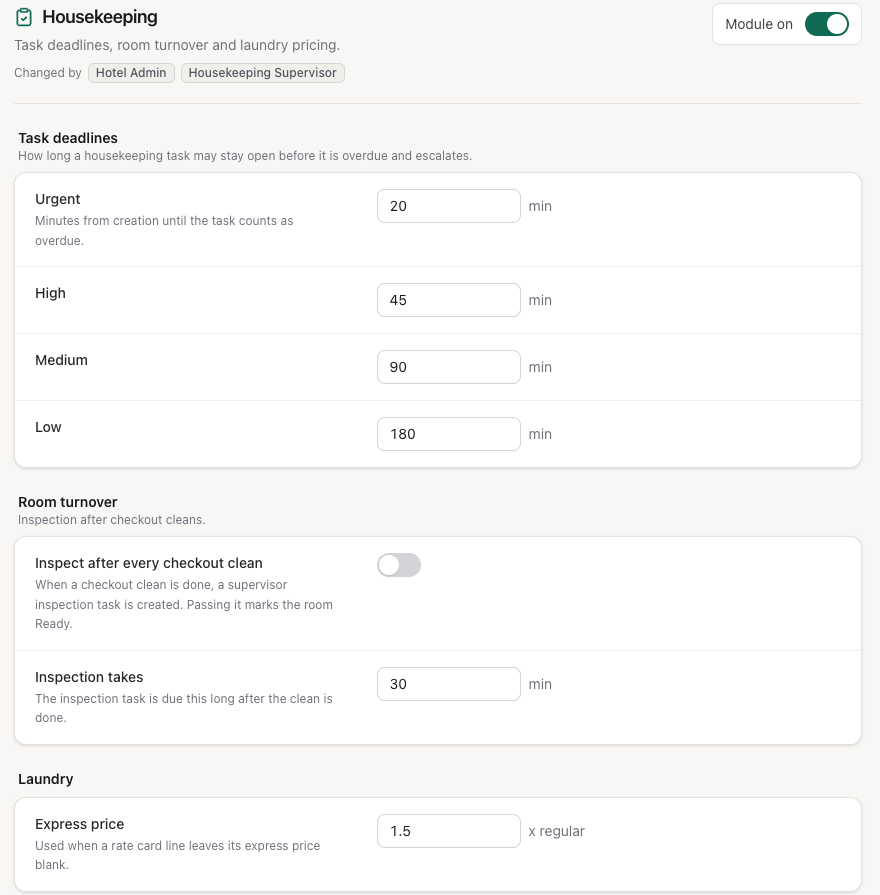
Task: Edit the Inspection takes minutes field
Action: click(x=449, y=684)
